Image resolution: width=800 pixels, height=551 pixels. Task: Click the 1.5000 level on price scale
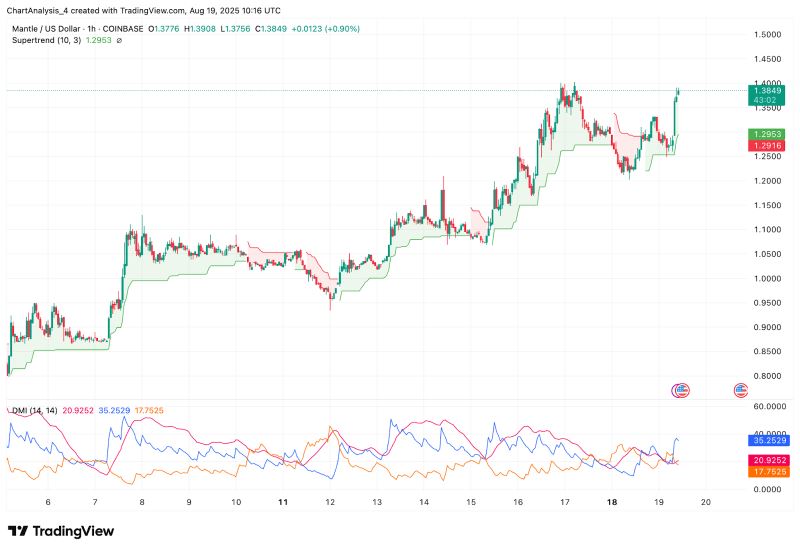point(768,34)
